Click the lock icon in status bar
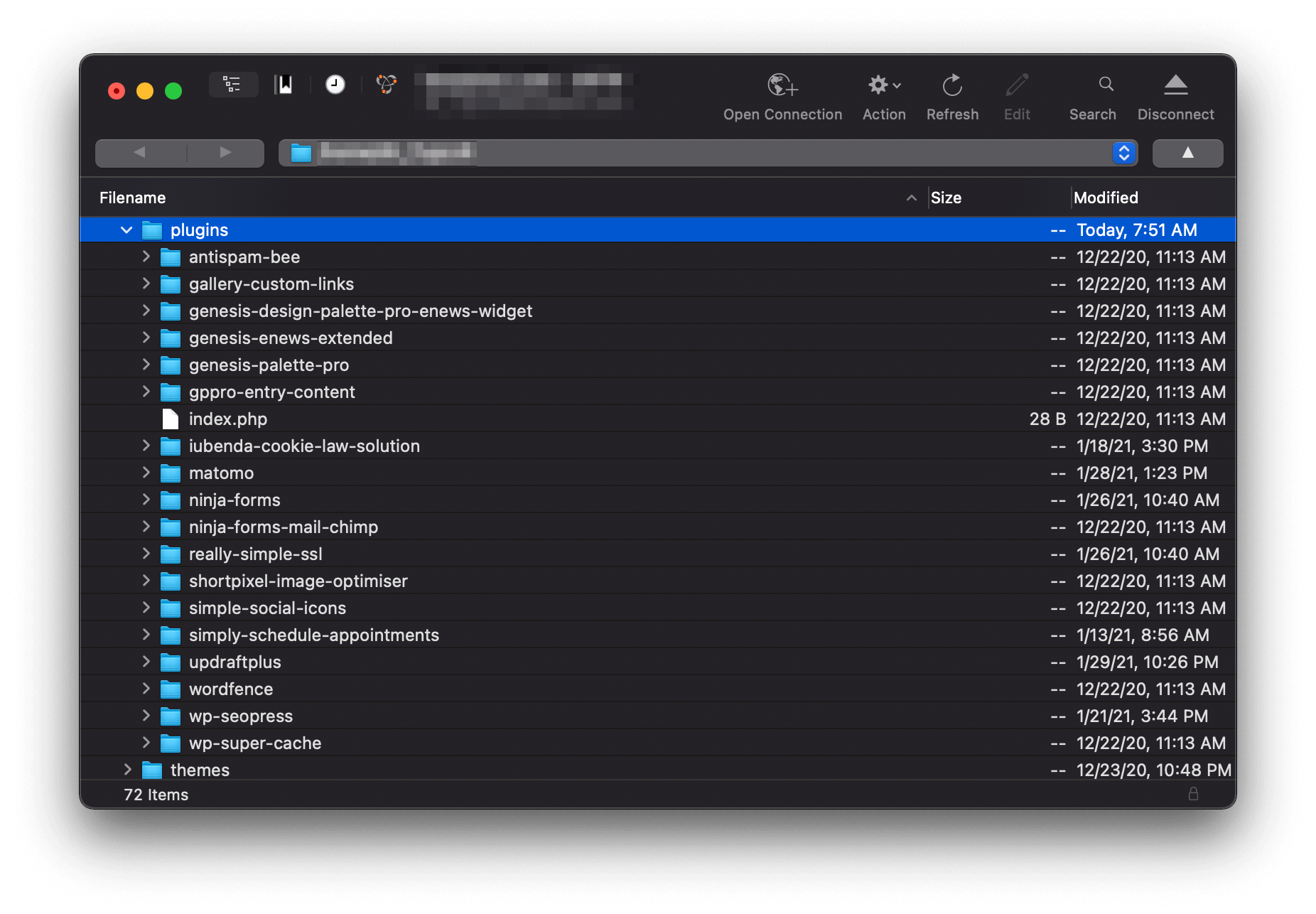This screenshot has width=1316, height=914. 1193,794
